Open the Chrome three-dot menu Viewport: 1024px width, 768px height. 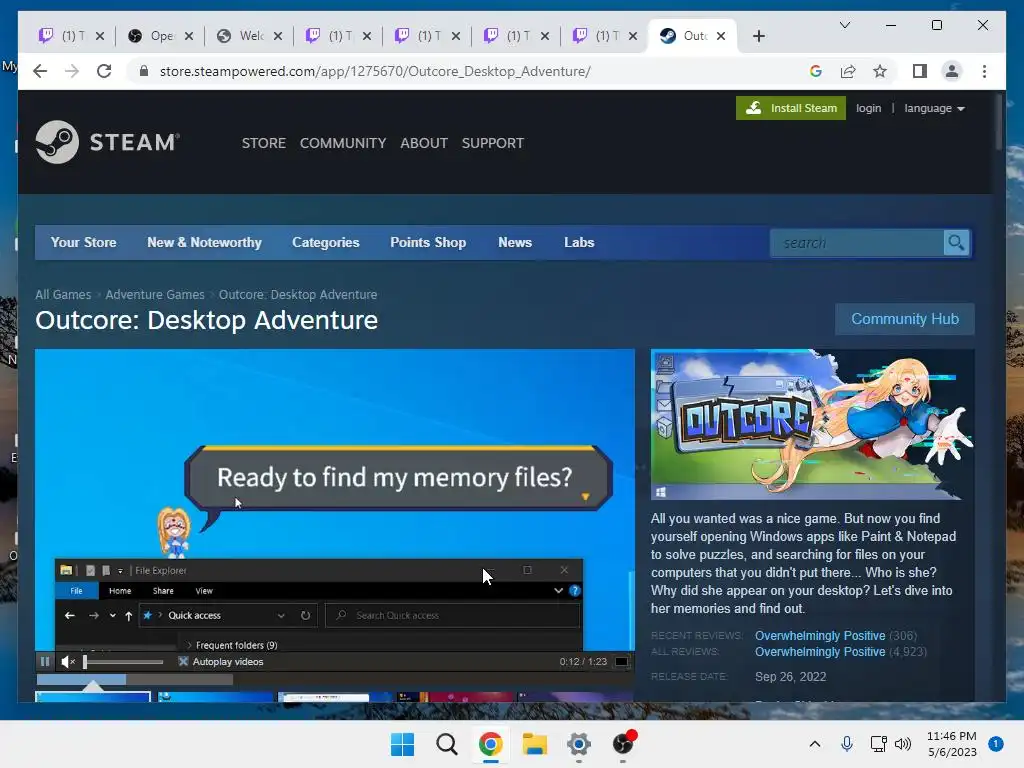(x=984, y=71)
